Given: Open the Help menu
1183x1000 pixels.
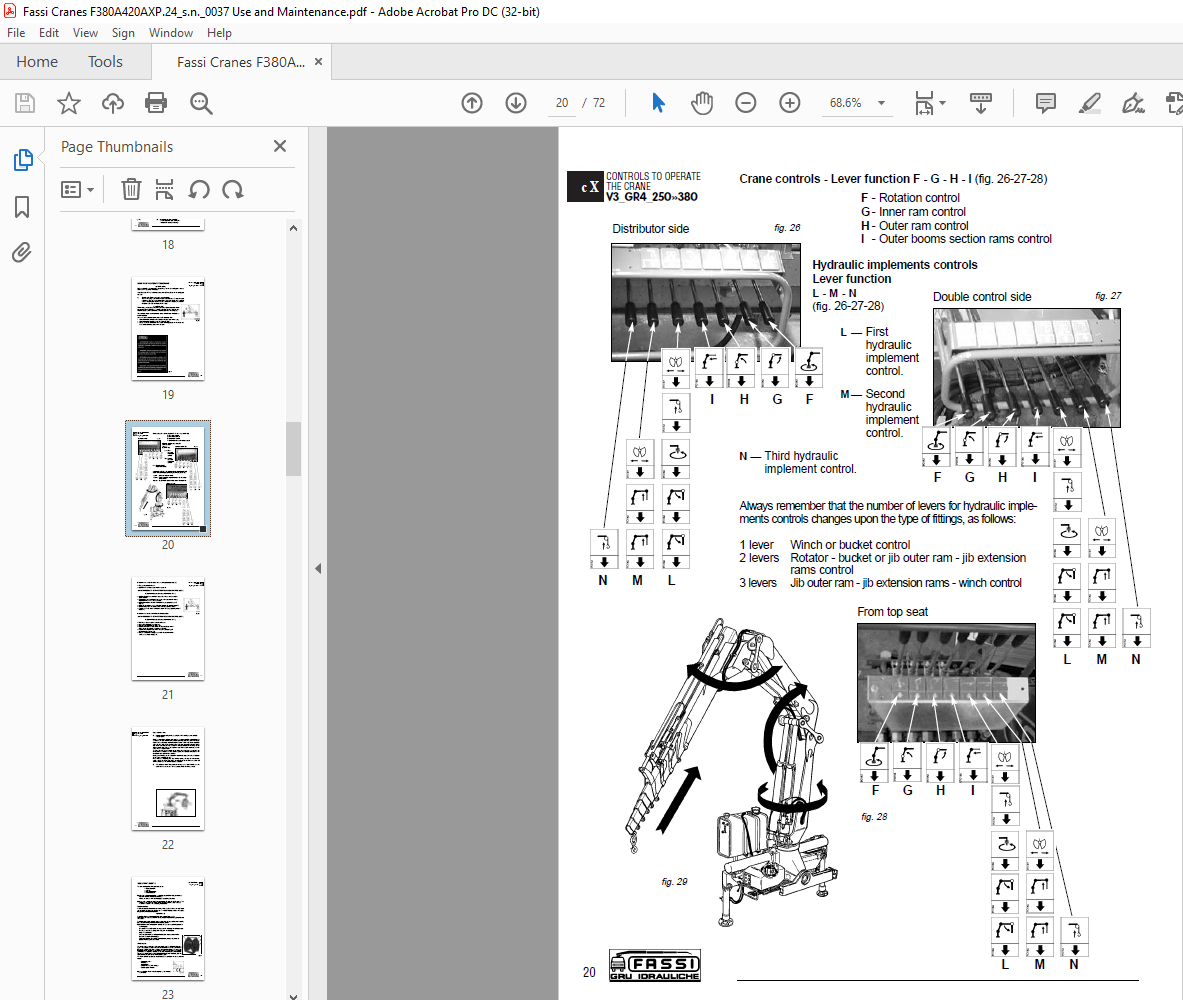Looking at the screenshot, I should point(219,32).
